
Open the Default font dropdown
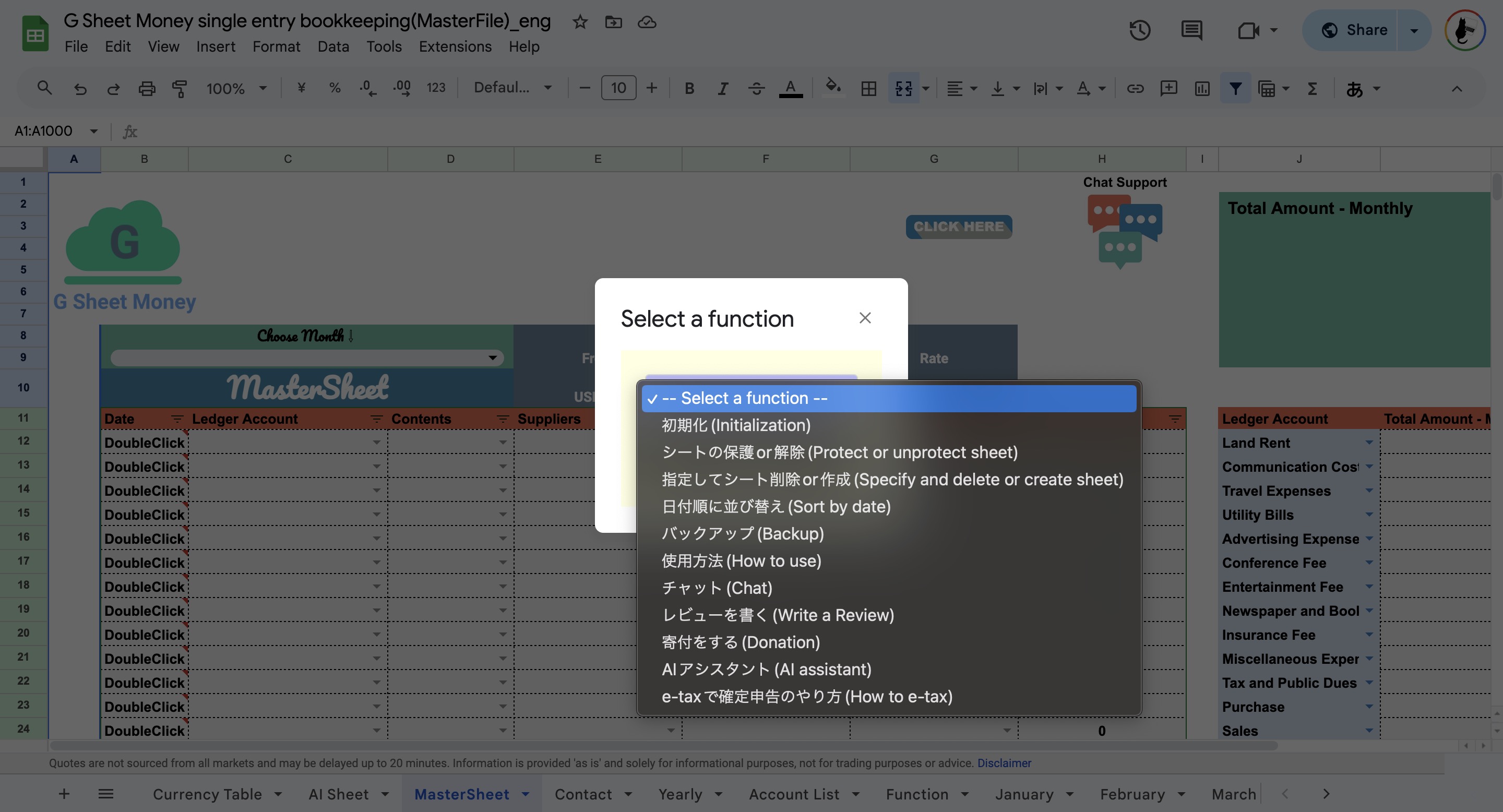click(x=512, y=88)
